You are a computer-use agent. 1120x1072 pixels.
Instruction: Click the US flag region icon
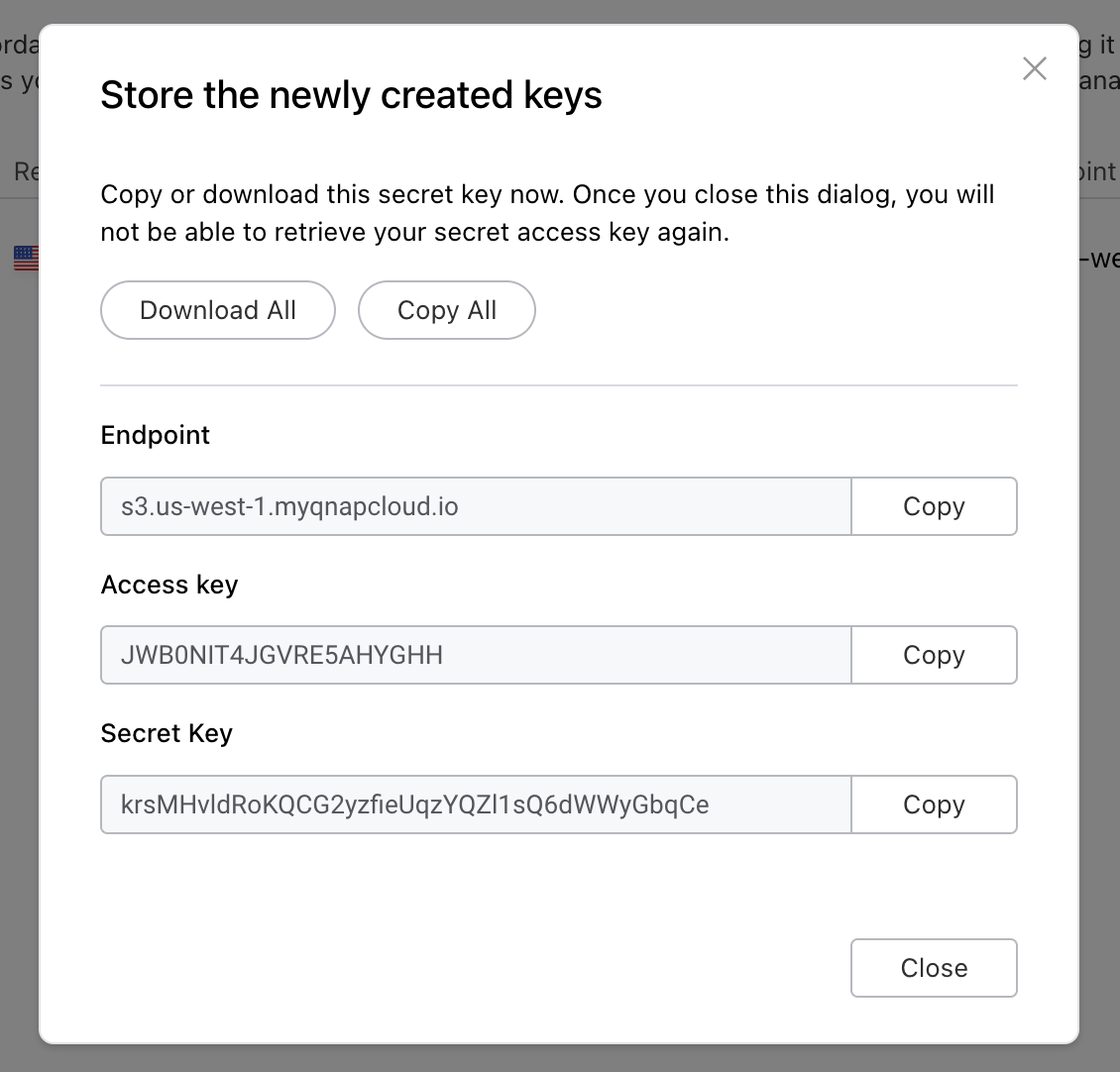pyautogui.click(x=25, y=258)
